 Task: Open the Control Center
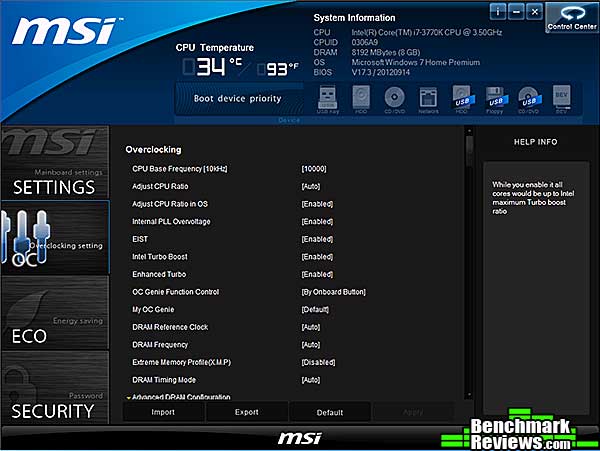[572, 18]
